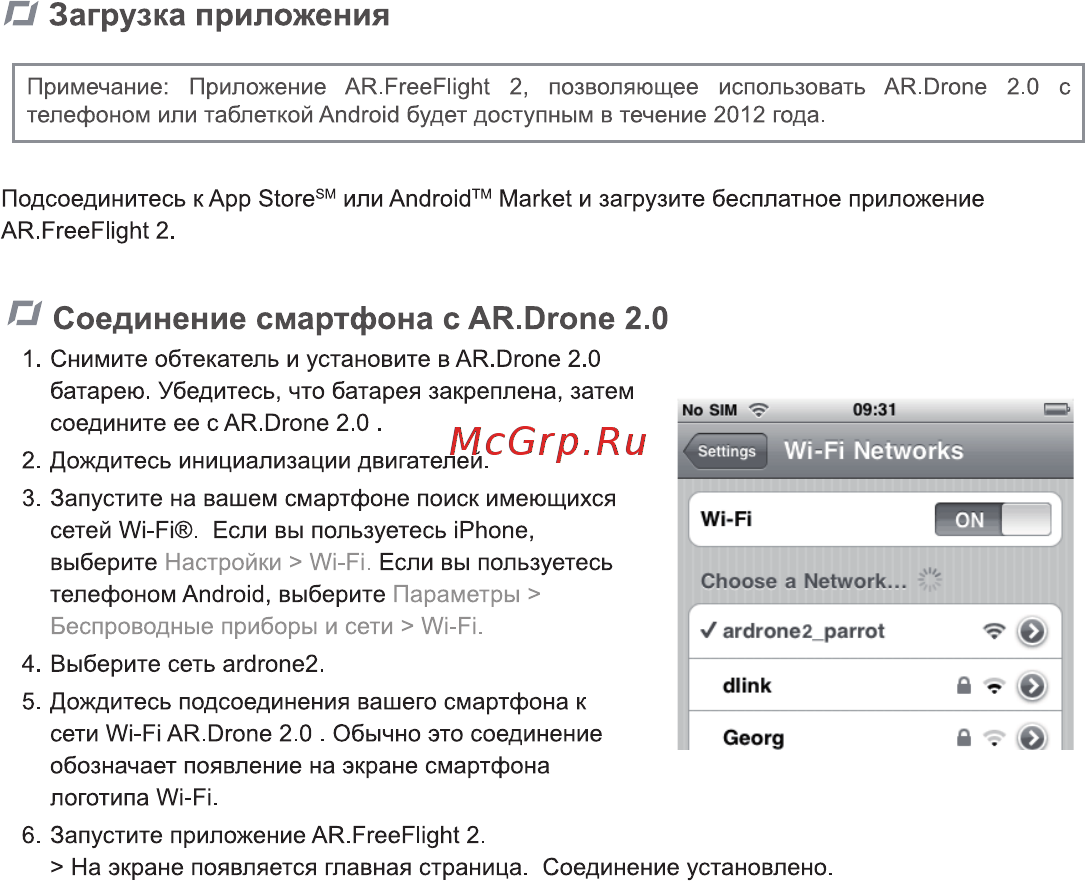
Task: Click the 'Загрузка приложения' heading
Action: click(x=219, y=15)
